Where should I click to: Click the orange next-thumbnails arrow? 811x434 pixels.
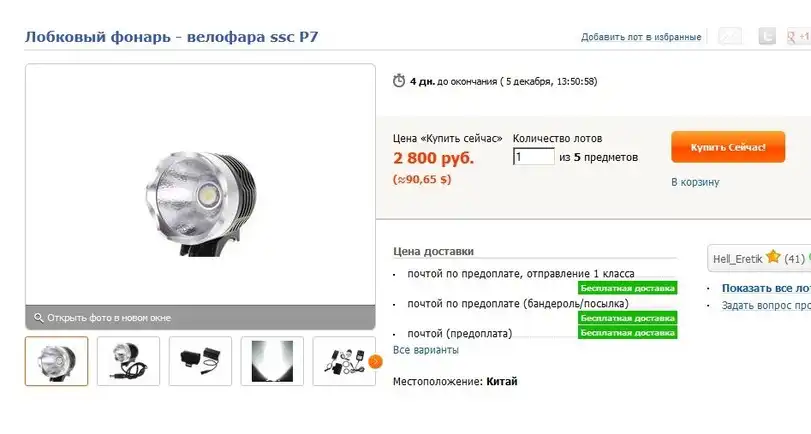click(x=376, y=362)
